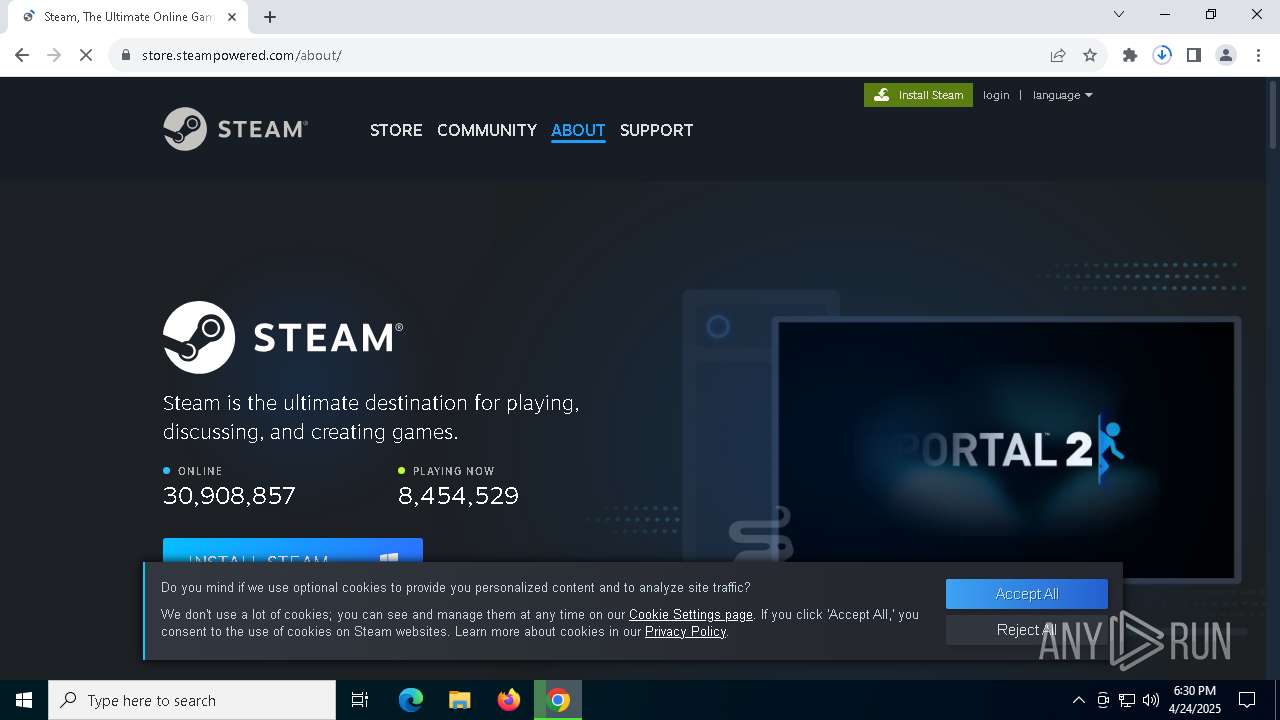Click the Portal 2 video preview
Screen dimensions: 1280x720
(1005, 450)
